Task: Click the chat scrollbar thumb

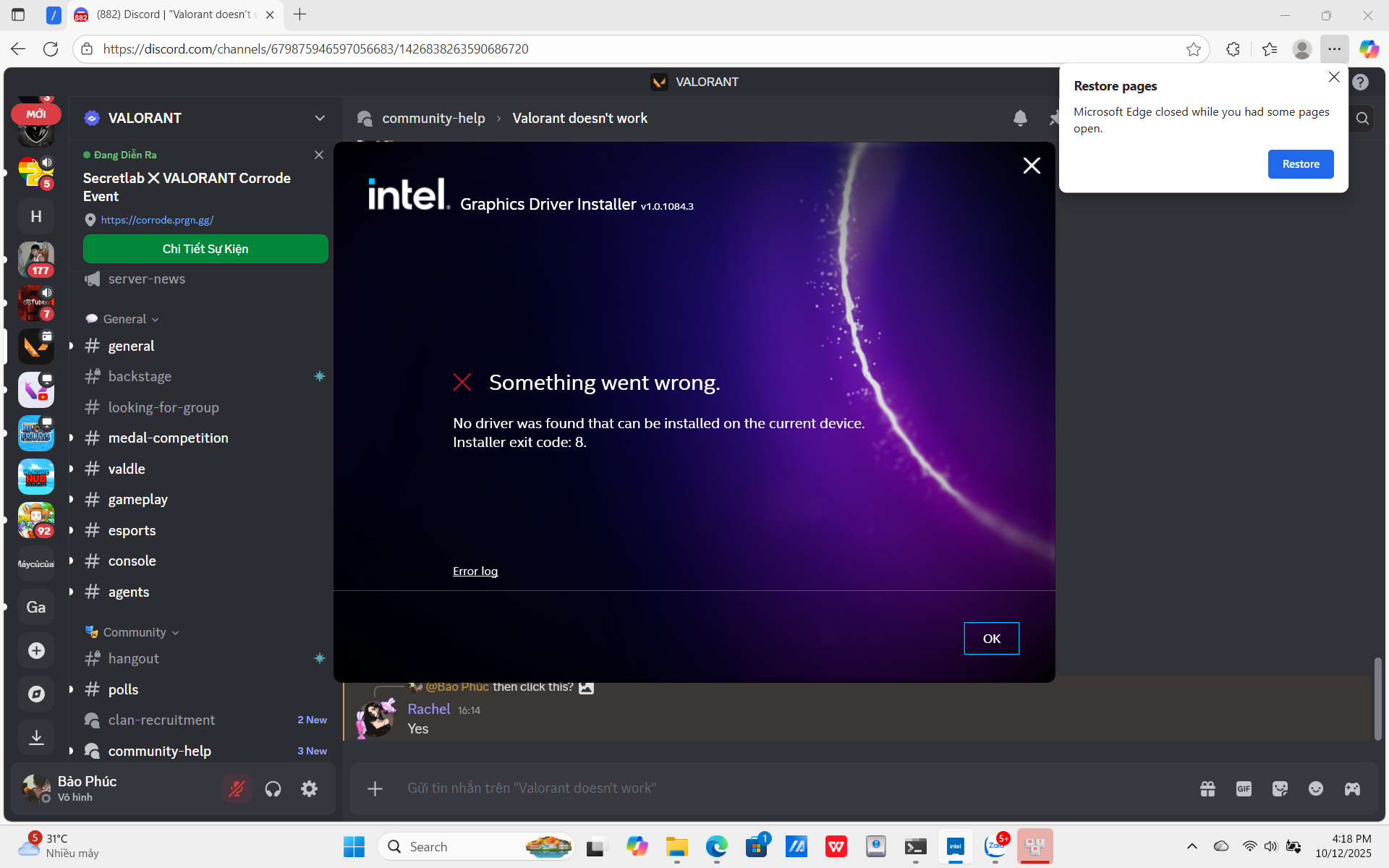Action: (x=1377, y=698)
